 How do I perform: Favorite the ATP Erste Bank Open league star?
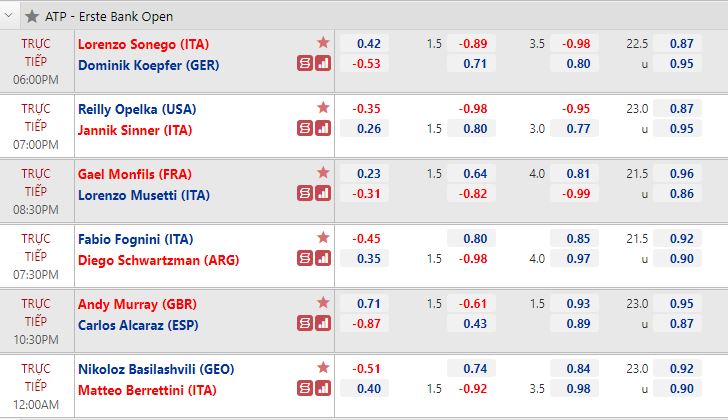pos(32,17)
